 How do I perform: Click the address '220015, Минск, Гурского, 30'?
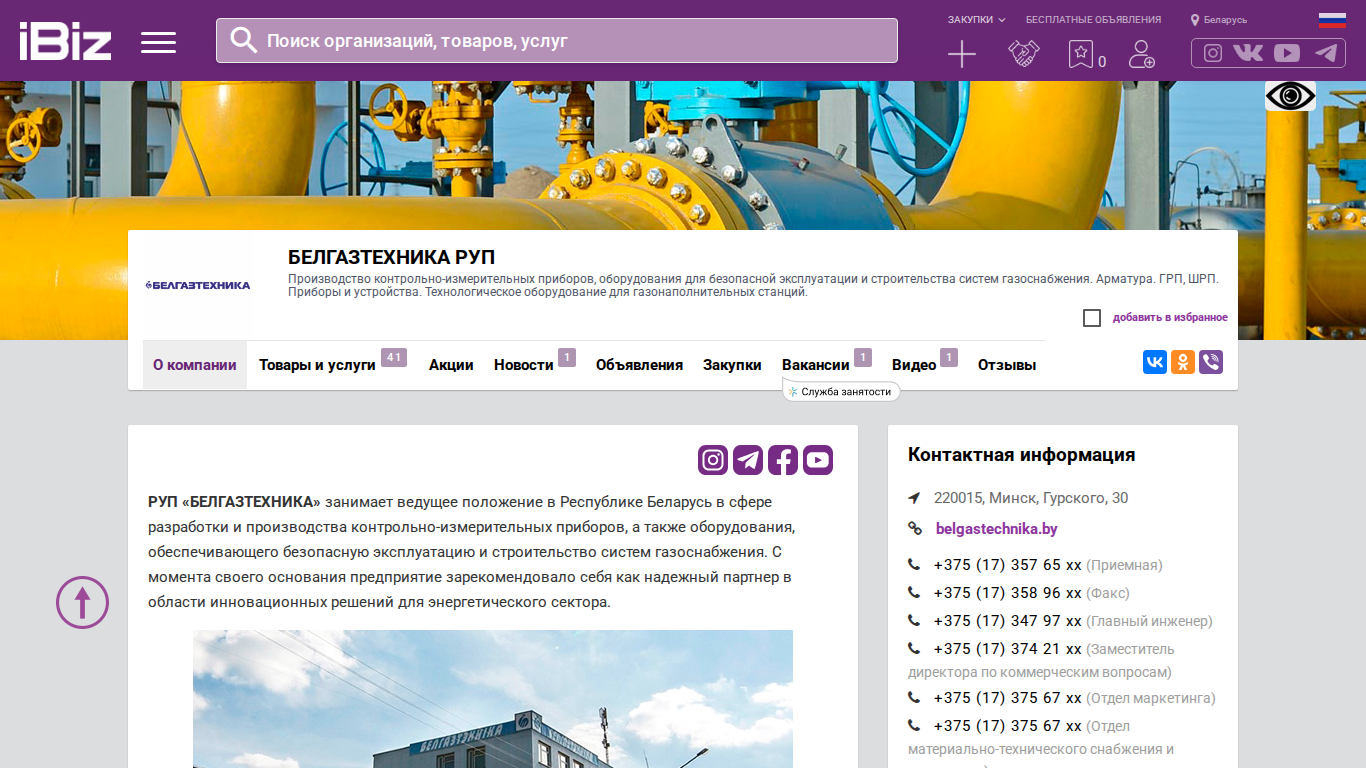tap(1031, 498)
